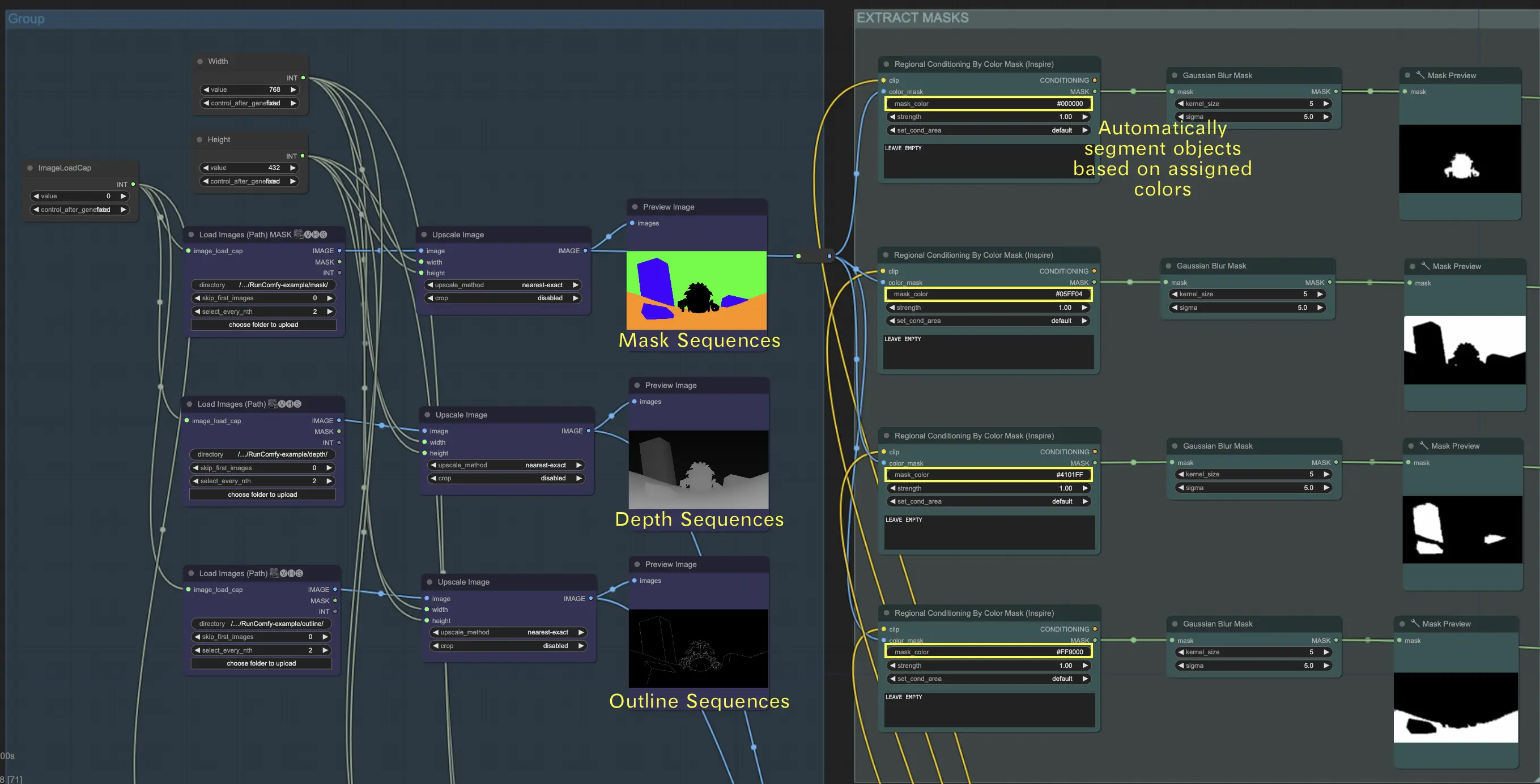Screen dimensions: 1540x784
Task: Open crop dropdown in bottom Upscale Image
Action: click(508, 646)
